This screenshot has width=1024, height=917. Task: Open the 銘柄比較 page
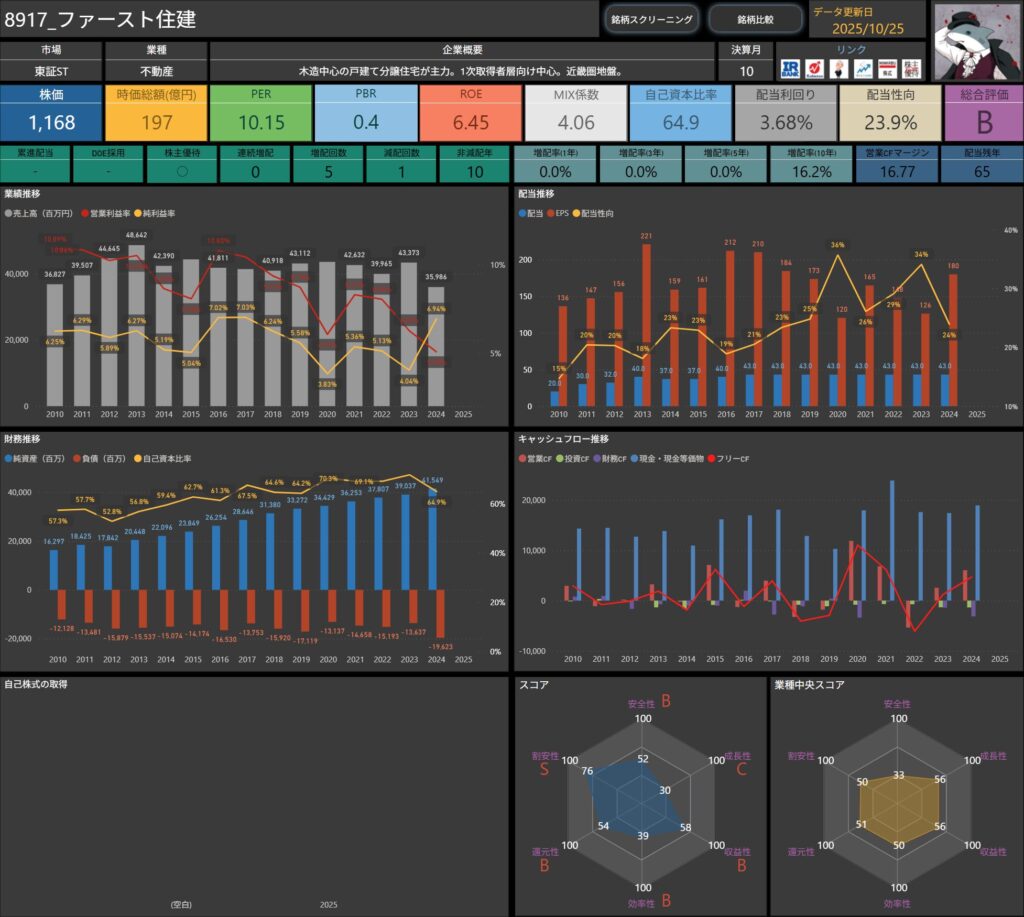coord(755,19)
